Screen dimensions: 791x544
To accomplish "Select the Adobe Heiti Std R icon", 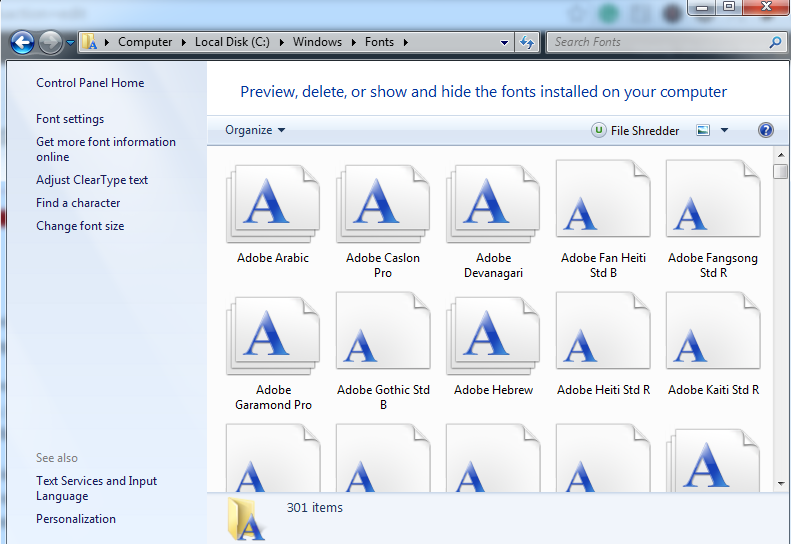I will point(603,331).
